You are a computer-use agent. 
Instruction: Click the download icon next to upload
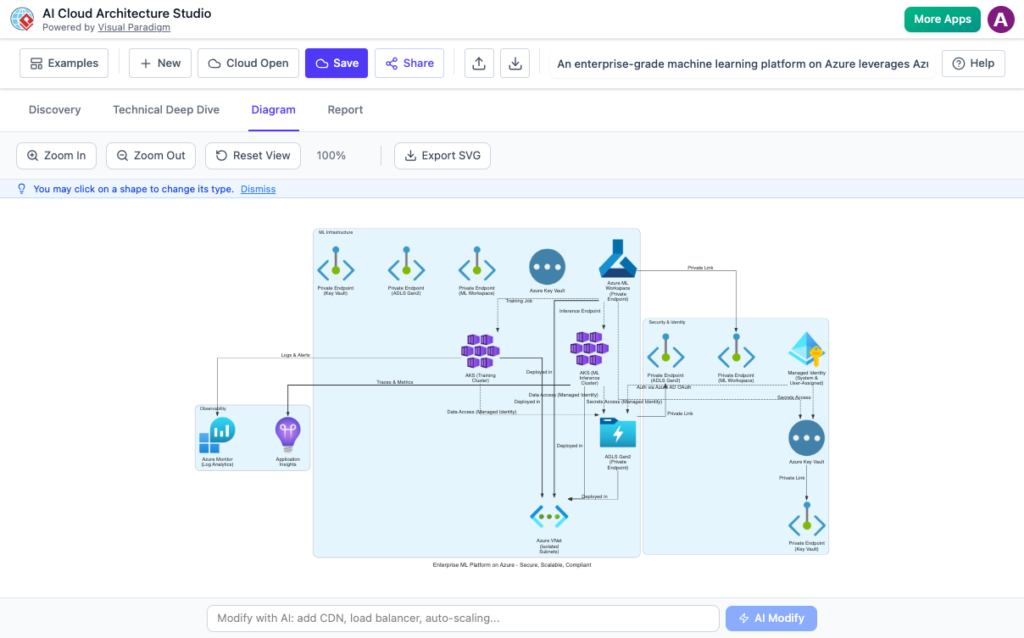(x=515, y=63)
